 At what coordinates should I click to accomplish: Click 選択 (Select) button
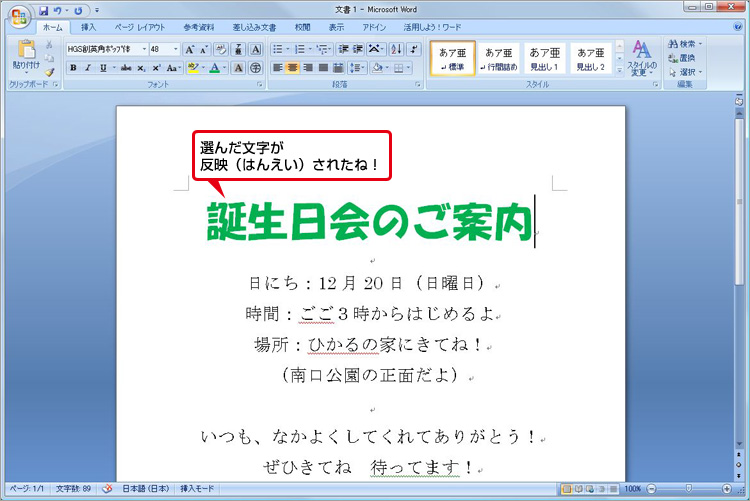point(685,72)
